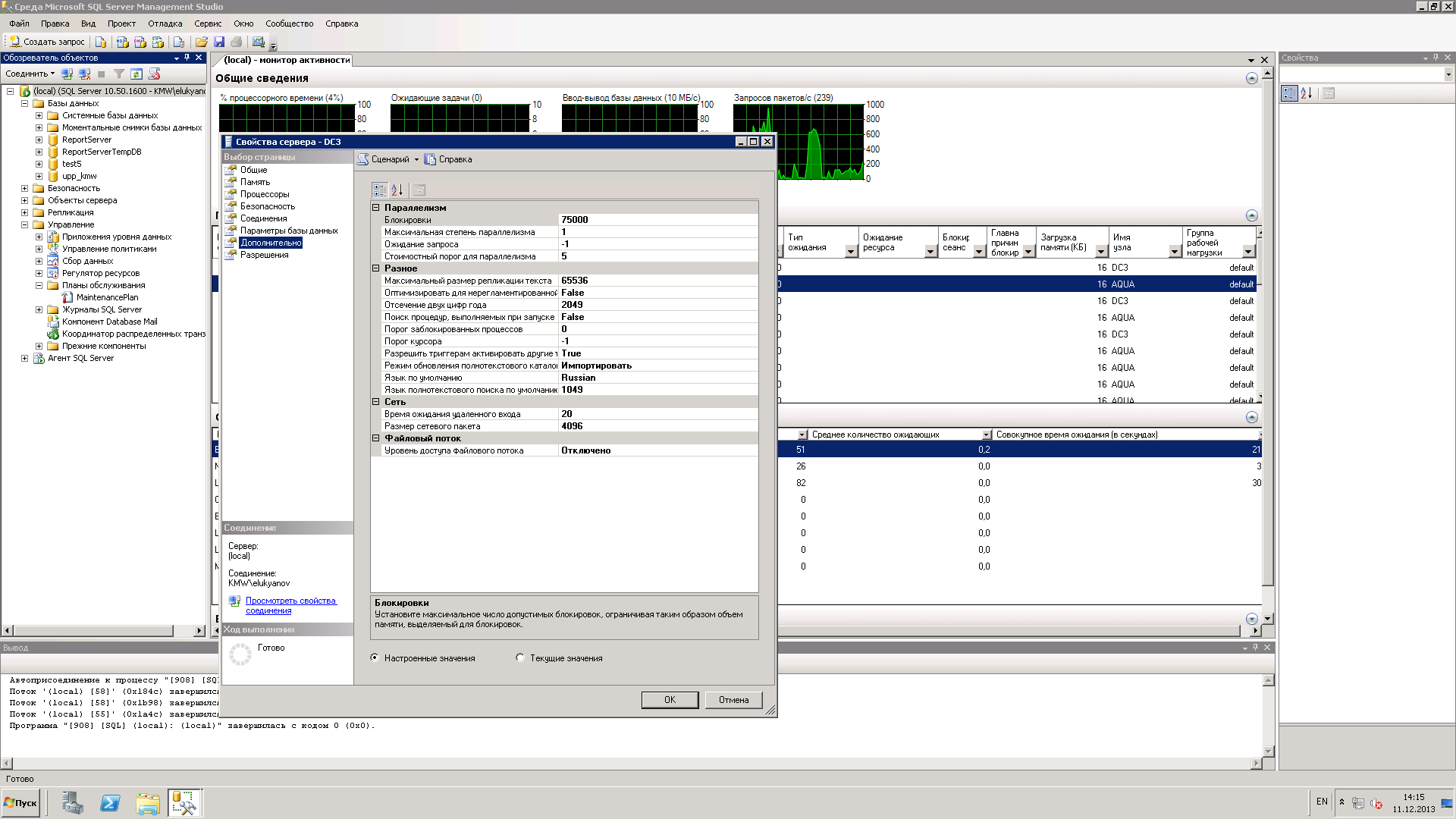The width and height of the screenshot is (1456, 819).
Task: Open Server Manager from taskbar
Action: (x=73, y=803)
